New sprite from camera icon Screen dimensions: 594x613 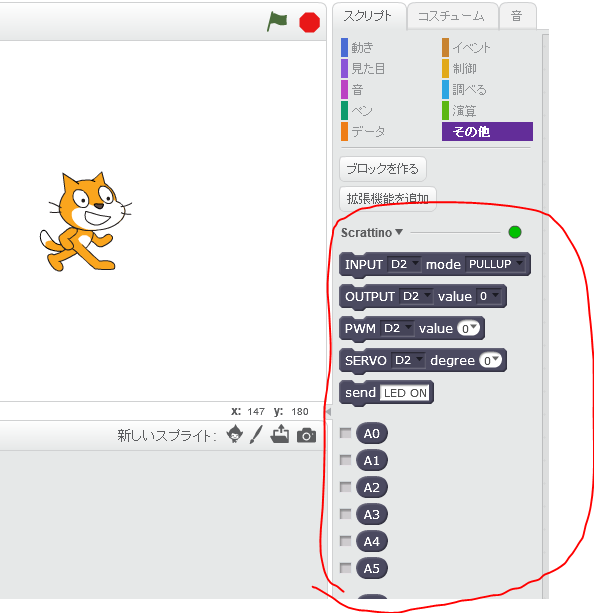coord(307,436)
